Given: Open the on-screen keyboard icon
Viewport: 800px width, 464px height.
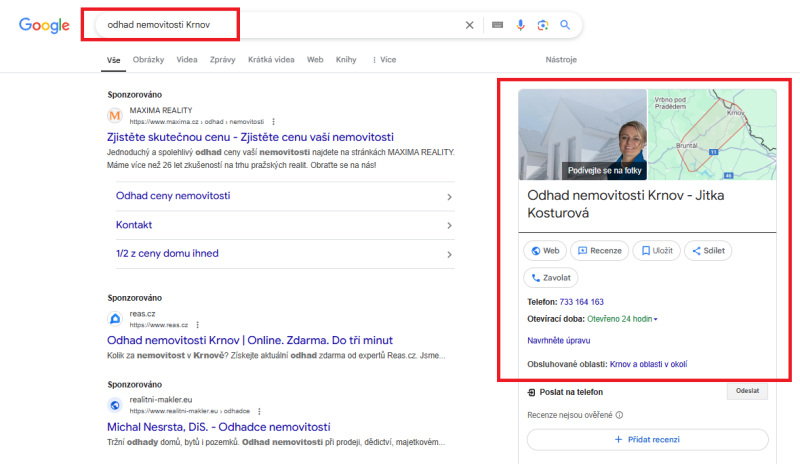Looking at the screenshot, I should coord(497,25).
